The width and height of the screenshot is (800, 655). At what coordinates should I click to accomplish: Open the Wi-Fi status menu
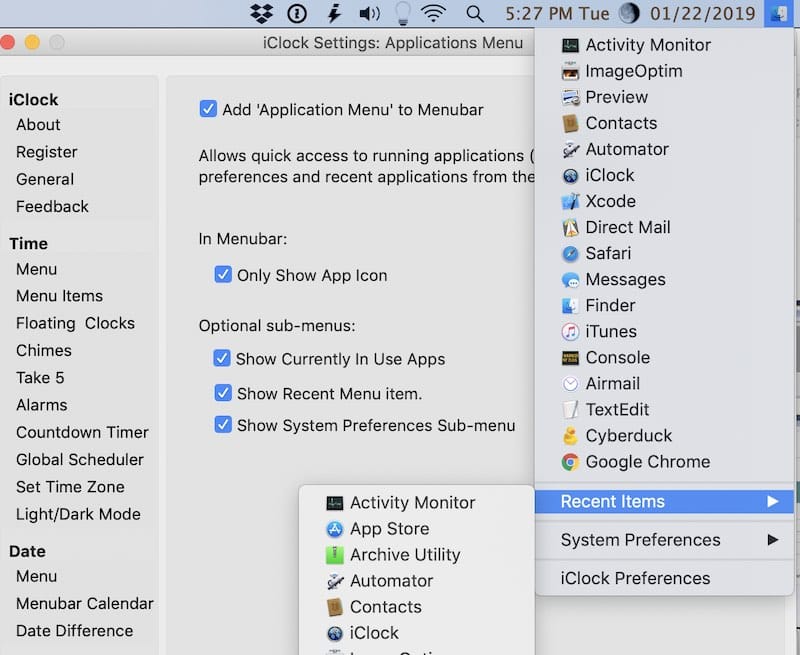click(434, 14)
